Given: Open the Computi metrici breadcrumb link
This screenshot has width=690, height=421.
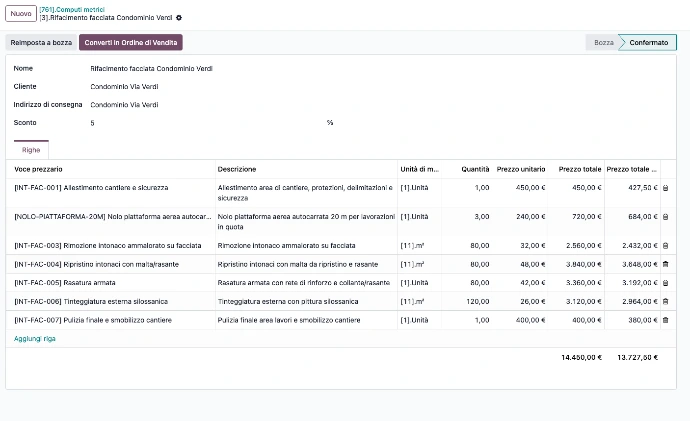Looking at the screenshot, I should tap(72, 9).
